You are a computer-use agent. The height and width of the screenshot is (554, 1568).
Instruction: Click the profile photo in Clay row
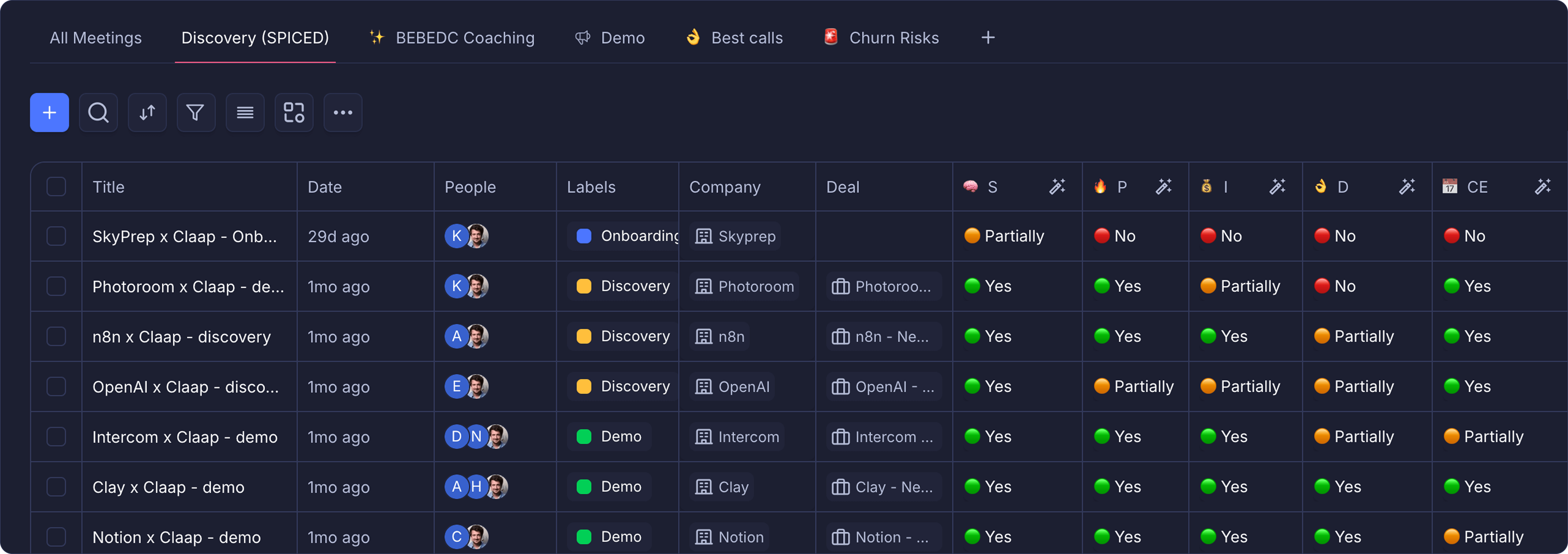pyautogui.click(x=497, y=487)
